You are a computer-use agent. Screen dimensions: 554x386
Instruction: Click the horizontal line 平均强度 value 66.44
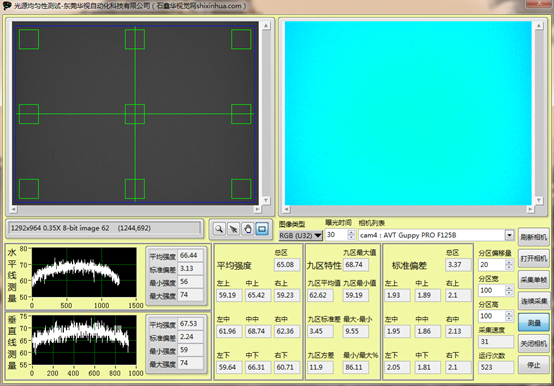coord(191,255)
